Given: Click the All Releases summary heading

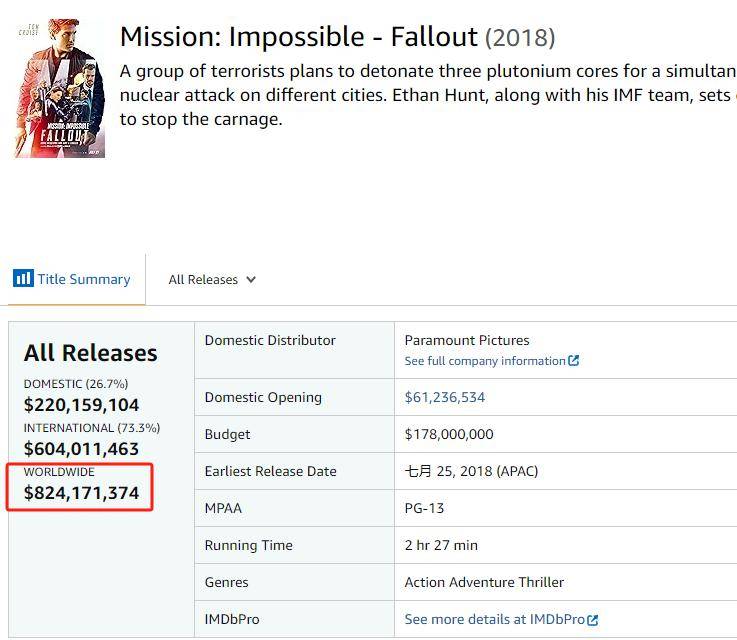Looking at the screenshot, I should tap(91, 353).
